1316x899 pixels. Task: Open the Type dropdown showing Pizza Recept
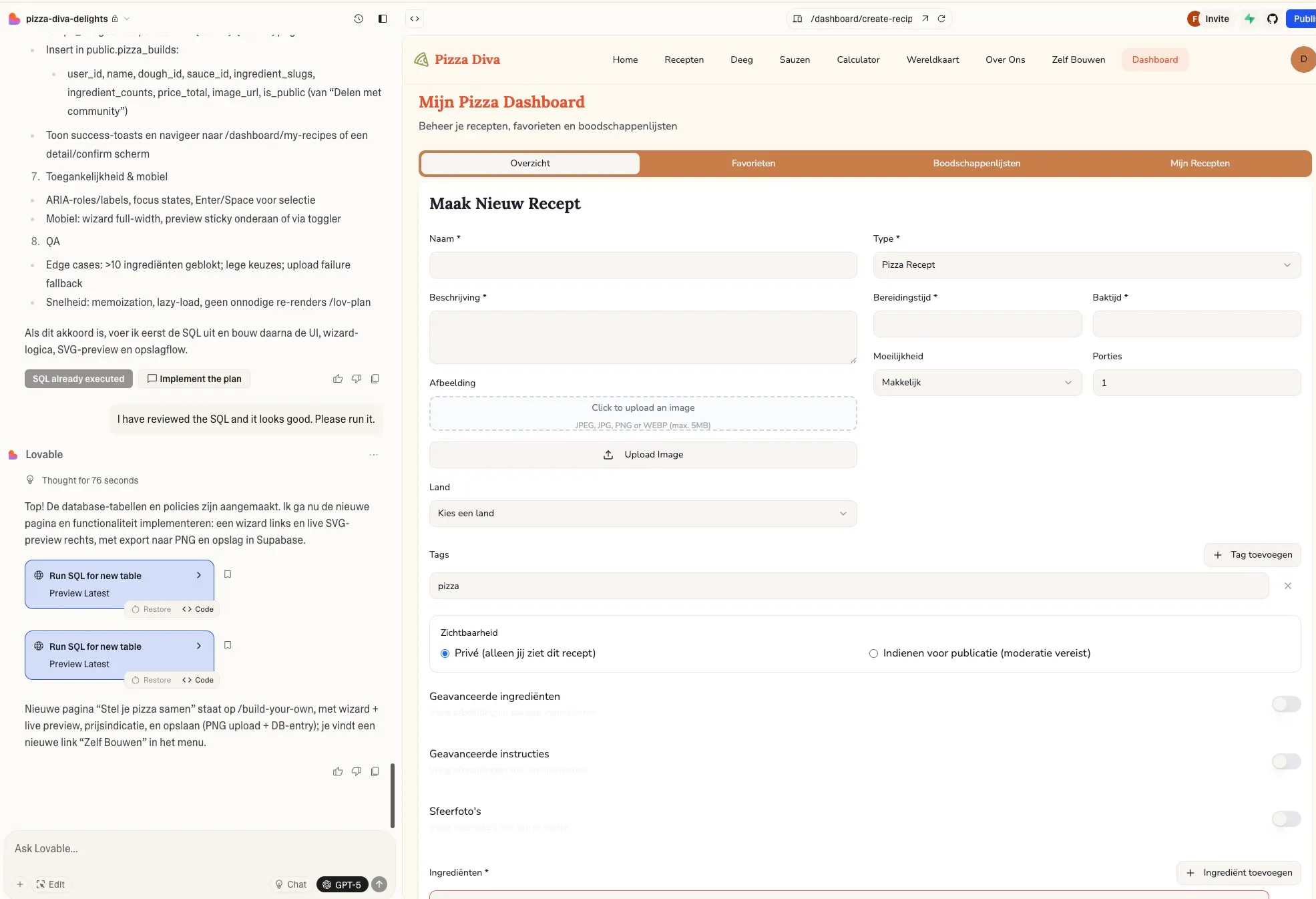[1086, 265]
